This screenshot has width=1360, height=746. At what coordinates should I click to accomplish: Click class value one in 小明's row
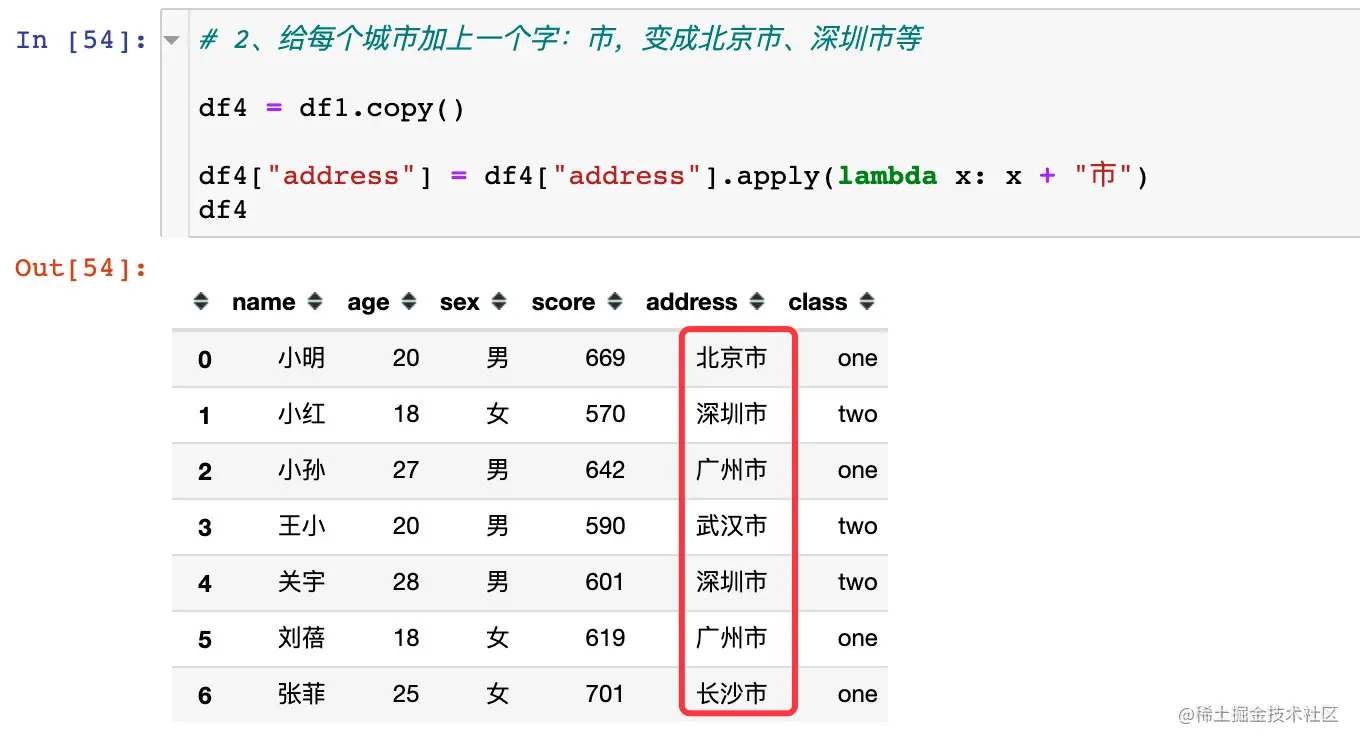857,359
